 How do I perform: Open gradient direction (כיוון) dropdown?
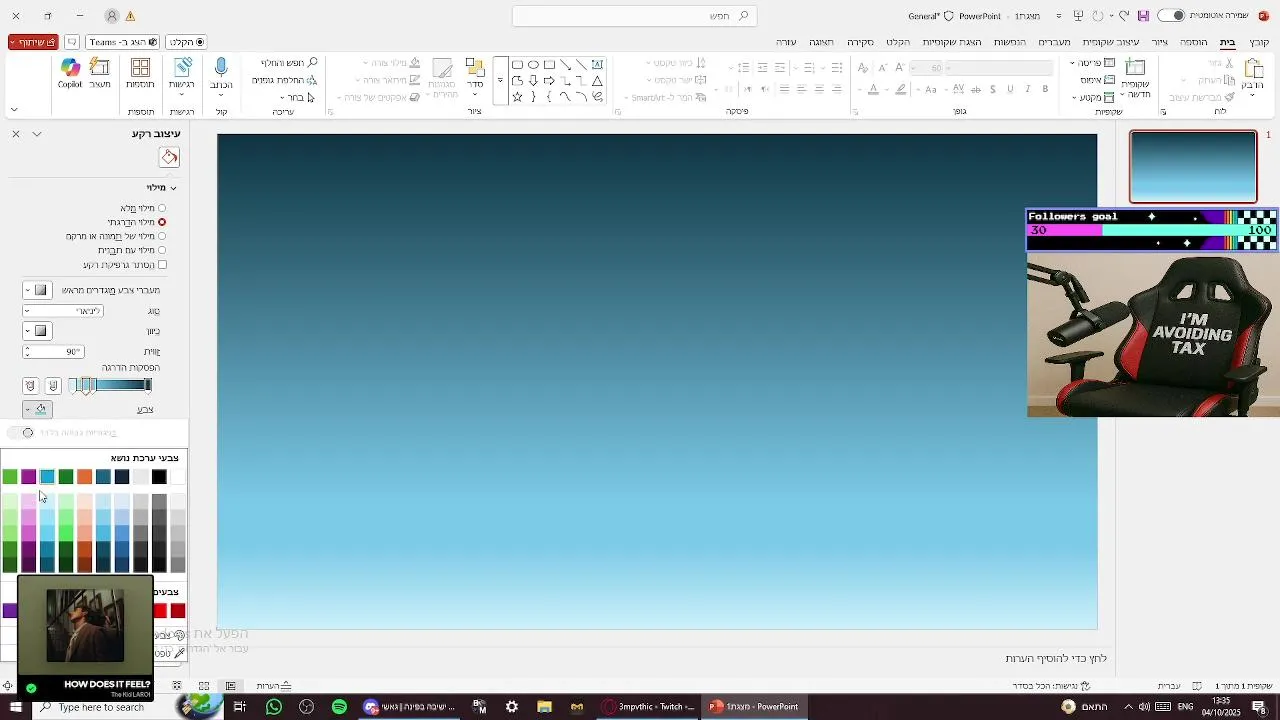pos(37,331)
